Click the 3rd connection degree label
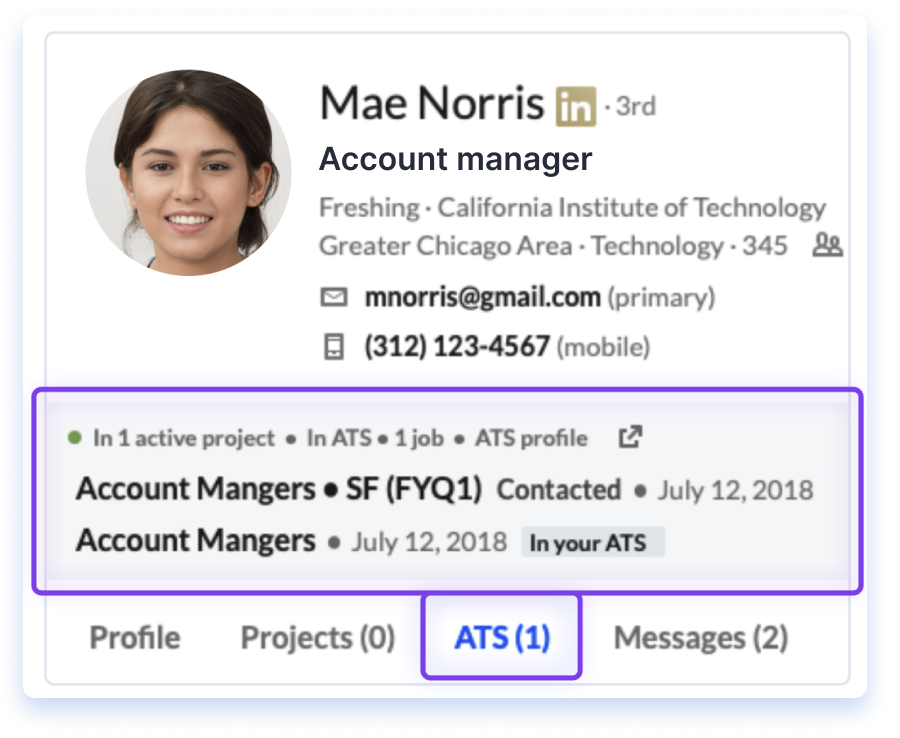The image size is (900, 738). point(635,107)
